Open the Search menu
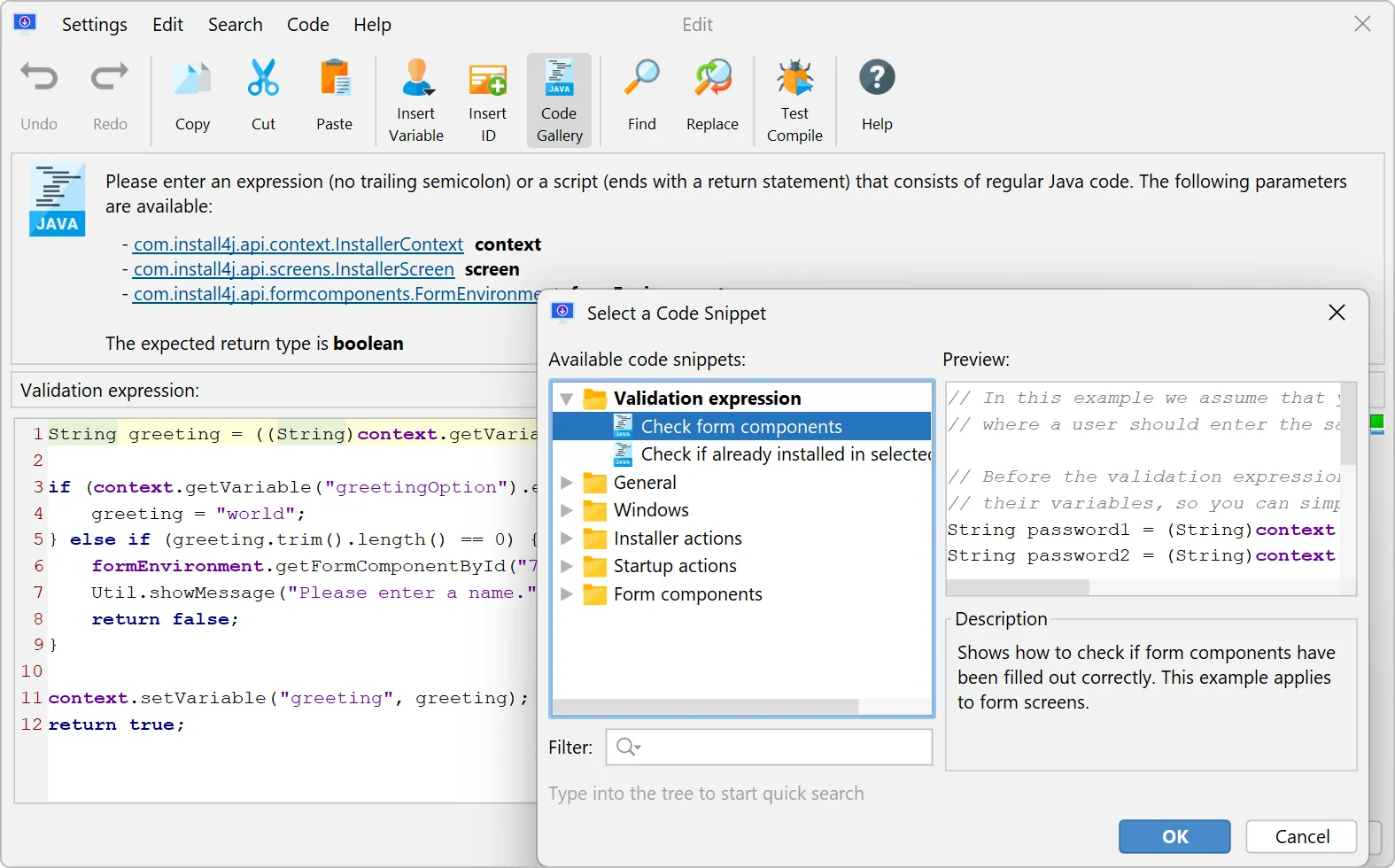1395x868 pixels. coord(236,25)
